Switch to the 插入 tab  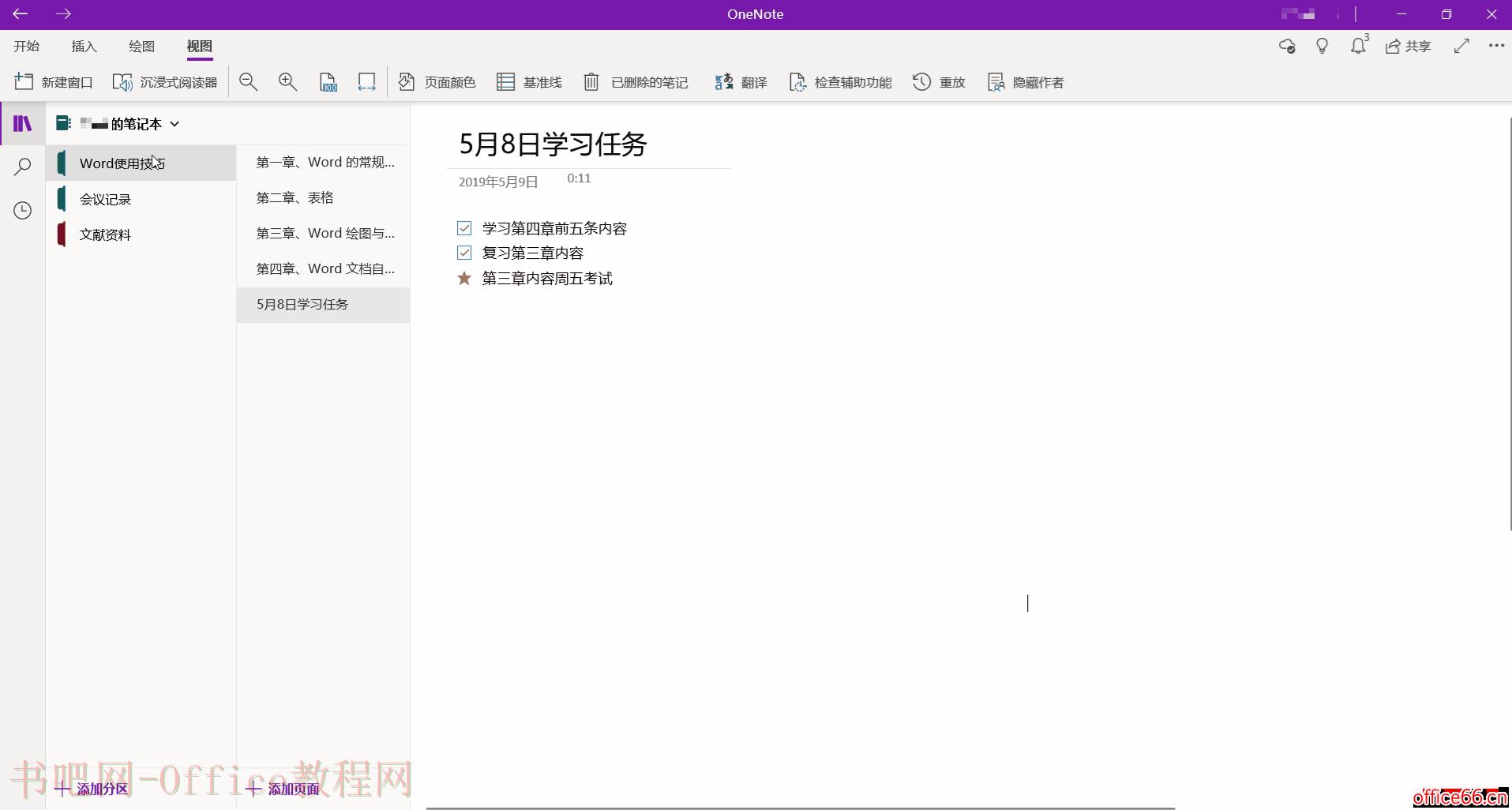pos(84,47)
